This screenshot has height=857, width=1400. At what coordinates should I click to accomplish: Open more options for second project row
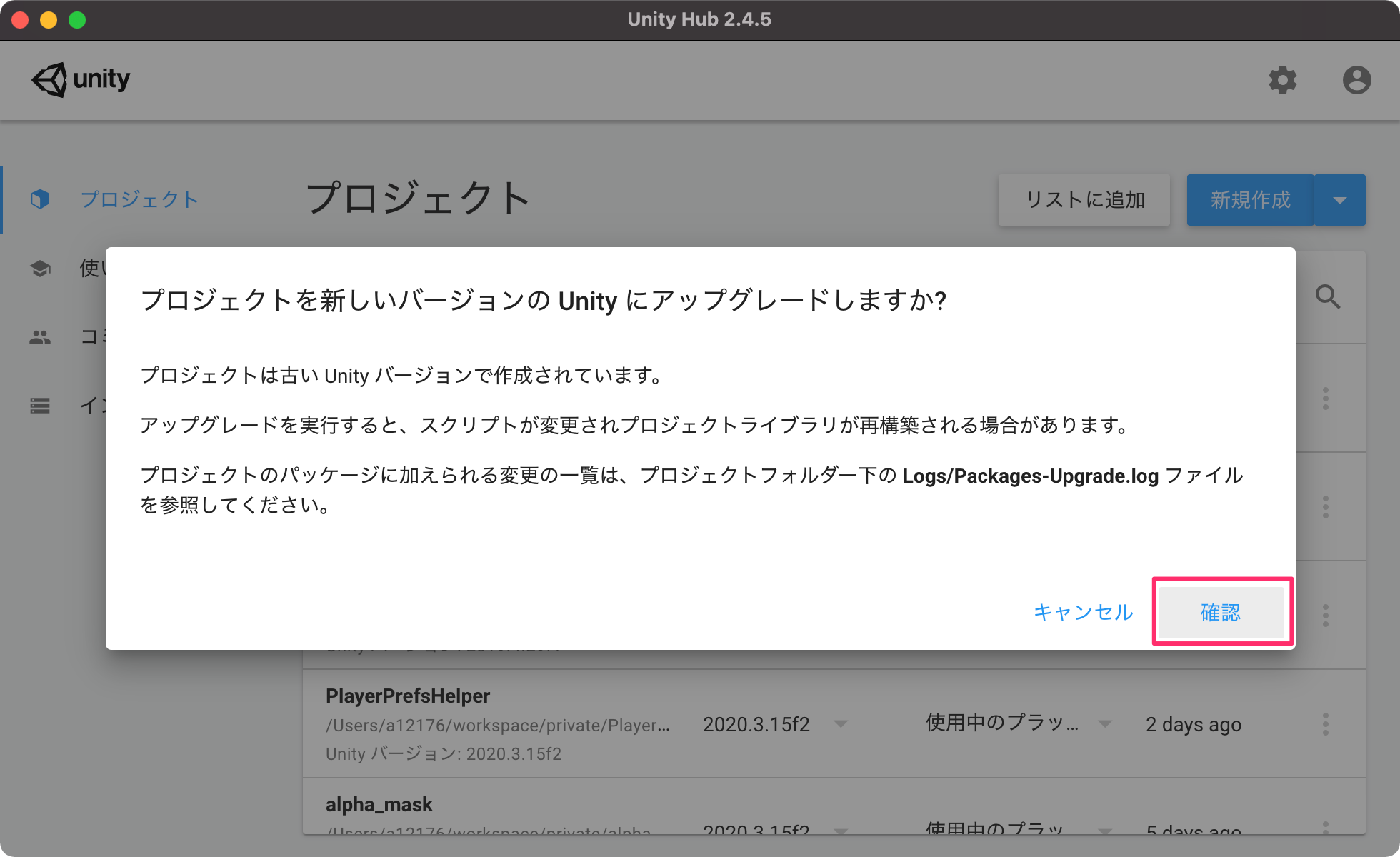(1326, 507)
